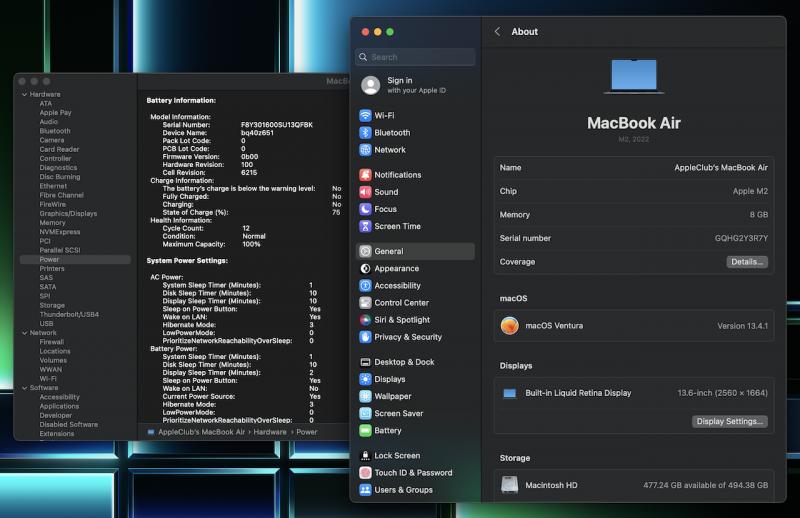Click the Built-in Liquid Retina Display icon
The width and height of the screenshot is (800, 518).
(x=510, y=393)
